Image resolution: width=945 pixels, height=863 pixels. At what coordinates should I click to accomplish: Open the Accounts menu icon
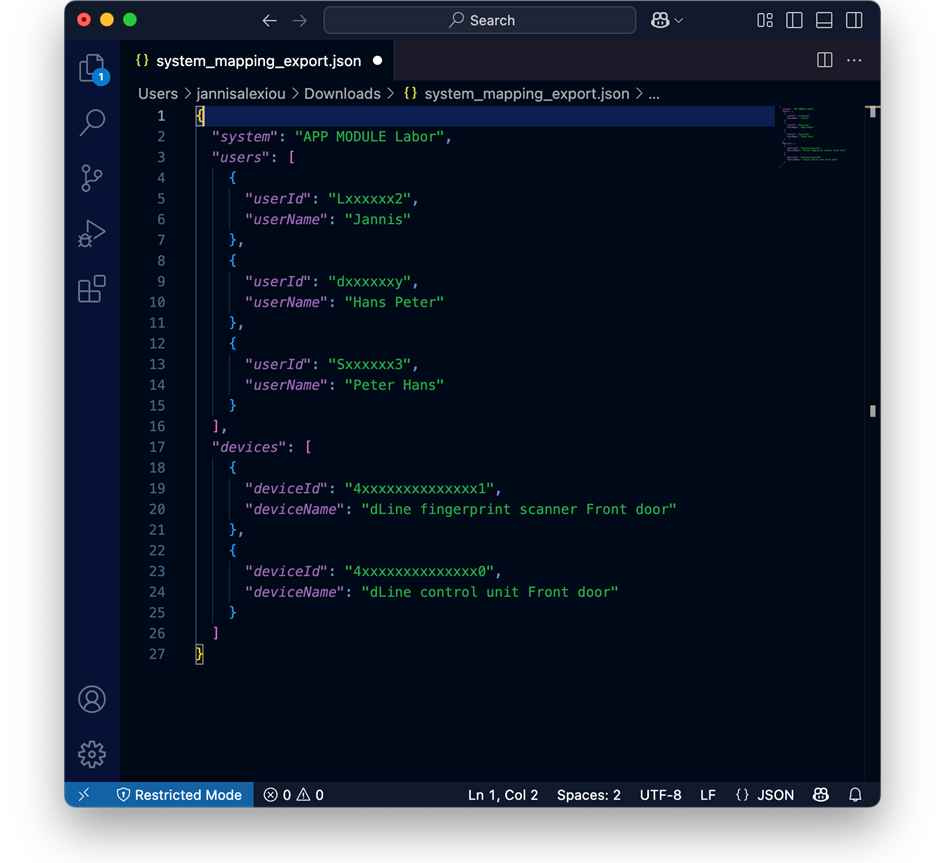pyautogui.click(x=92, y=699)
